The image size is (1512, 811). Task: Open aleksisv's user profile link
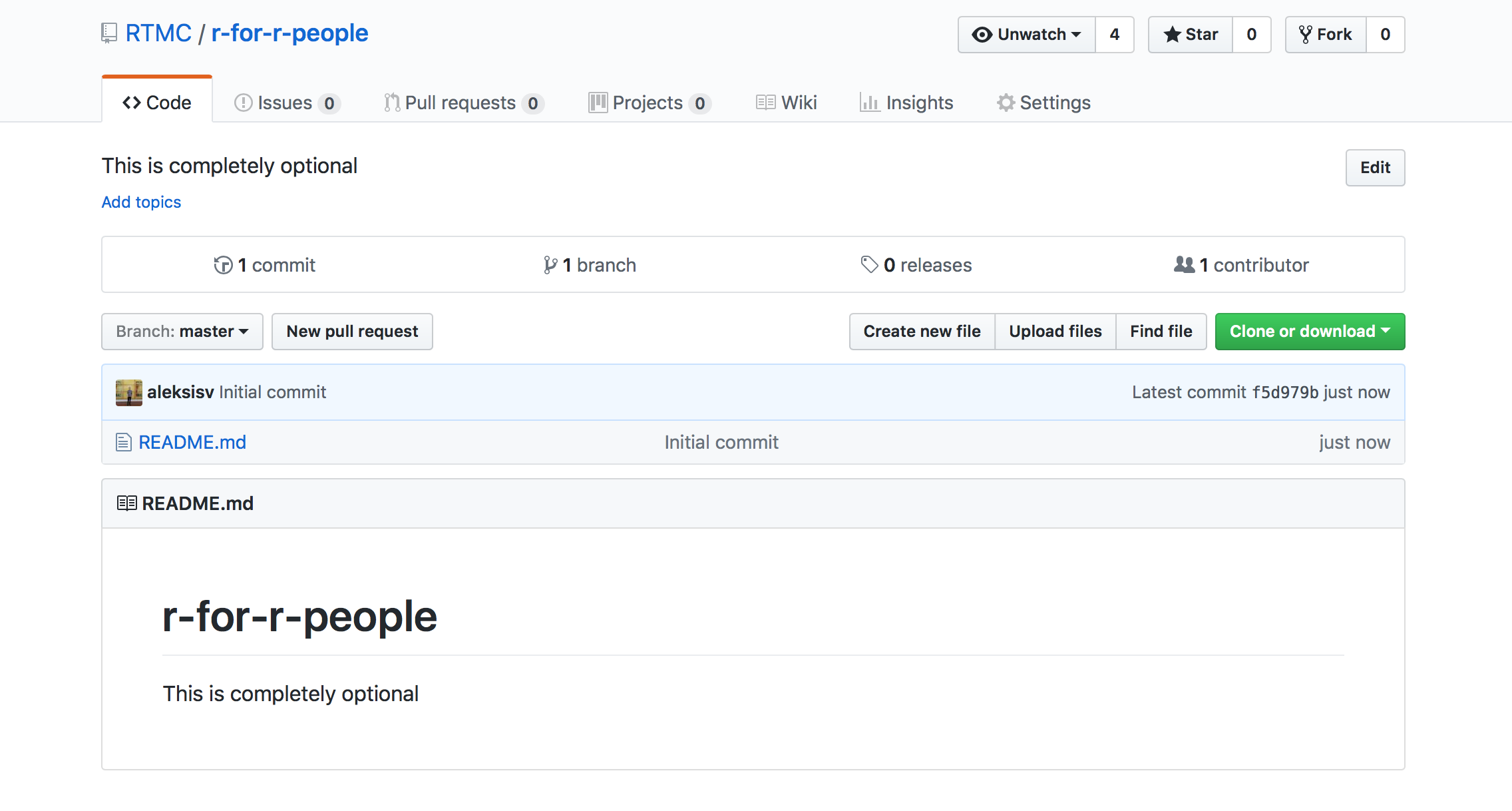[x=180, y=392]
